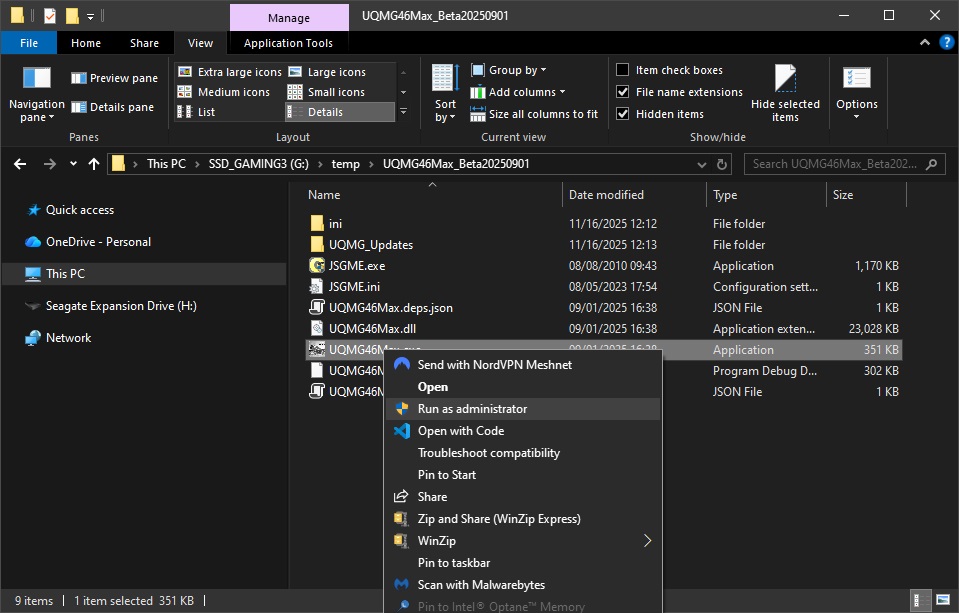Viewport: 959px width, 613px height.
Task: Select OneDrive - Personal in sidebar
Action: [x=98, y=242]
